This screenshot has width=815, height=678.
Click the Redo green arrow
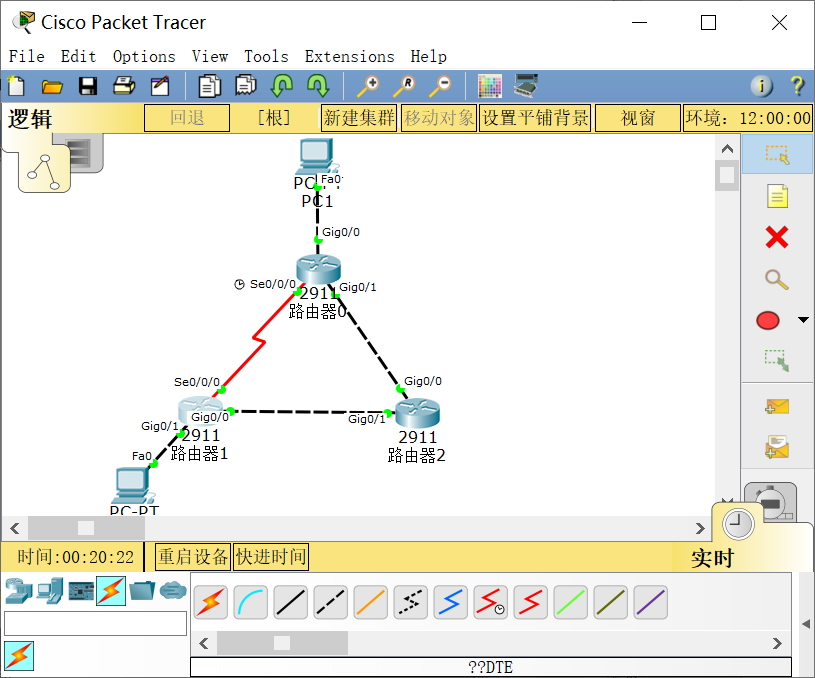pyautogui.click(x=318, y=86)
